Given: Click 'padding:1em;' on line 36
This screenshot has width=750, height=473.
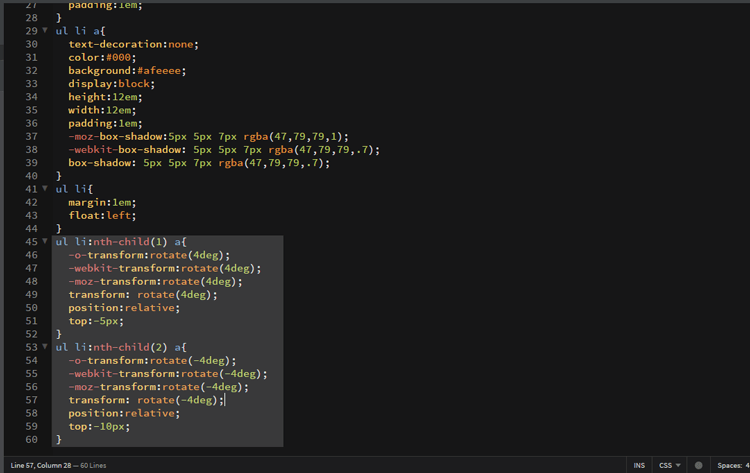Looking at the screenshot, I should point(105,123).
